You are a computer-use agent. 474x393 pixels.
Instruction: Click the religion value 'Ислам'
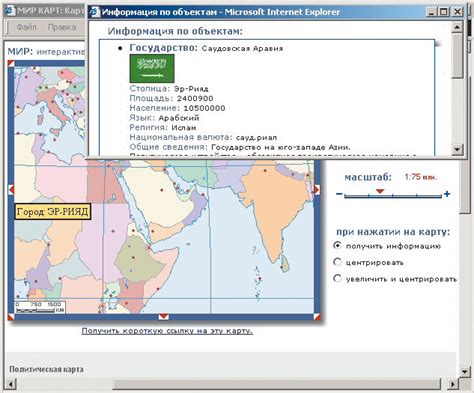[x=184, y=128]
